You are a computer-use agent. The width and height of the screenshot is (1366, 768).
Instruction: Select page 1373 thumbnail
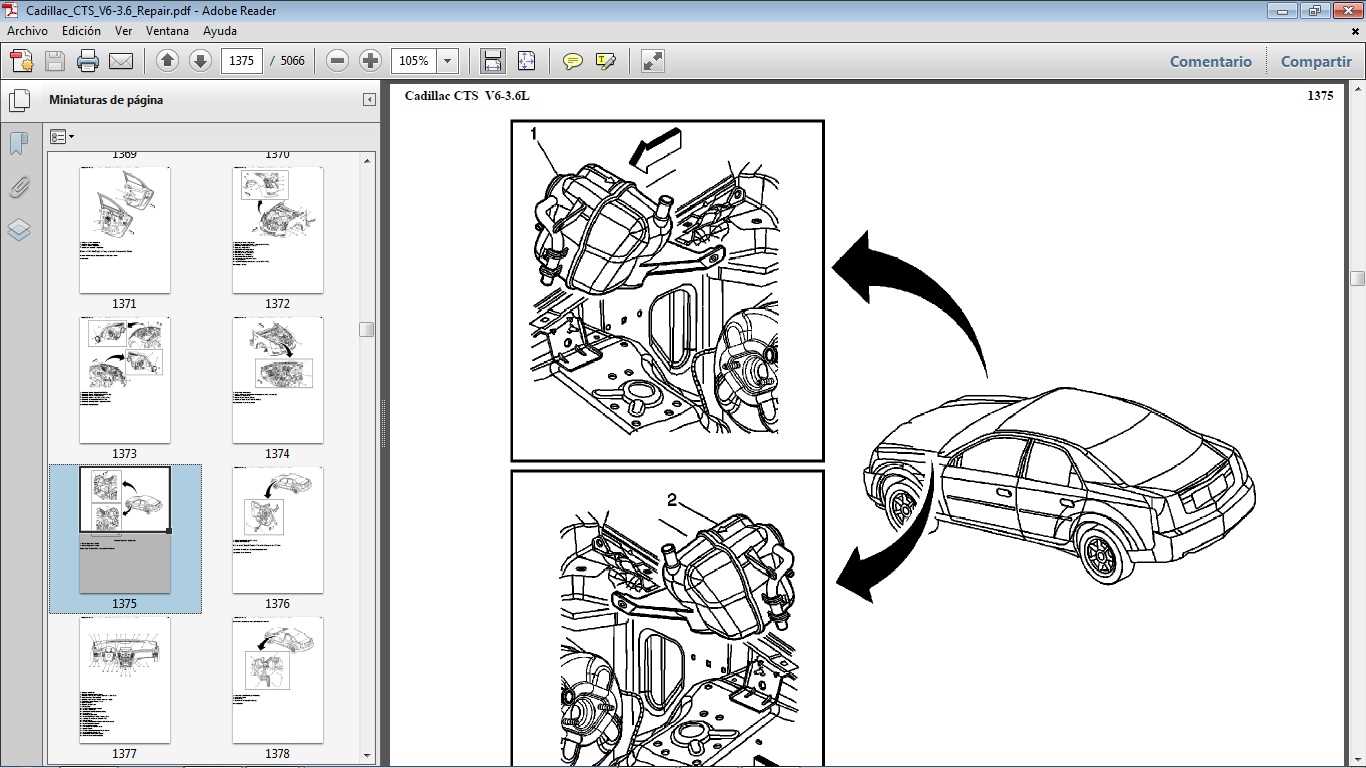125,380
